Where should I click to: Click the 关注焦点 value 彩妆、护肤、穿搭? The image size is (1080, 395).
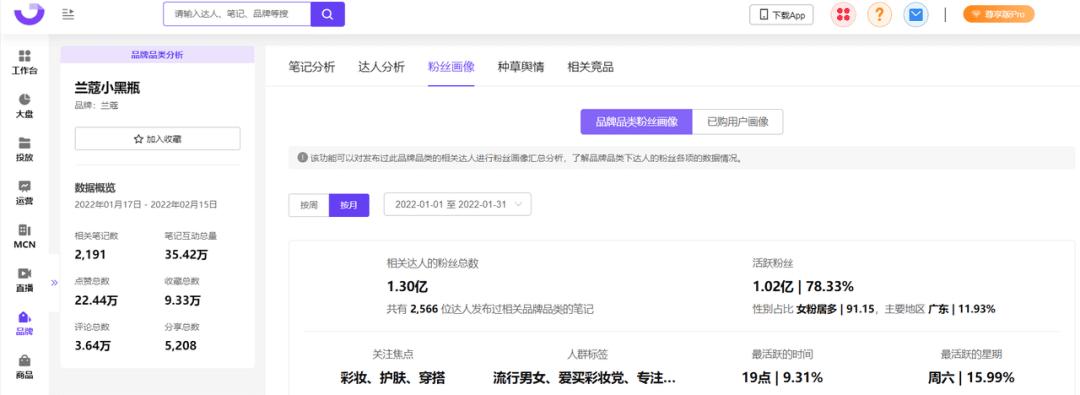click(x=393, y=378)
